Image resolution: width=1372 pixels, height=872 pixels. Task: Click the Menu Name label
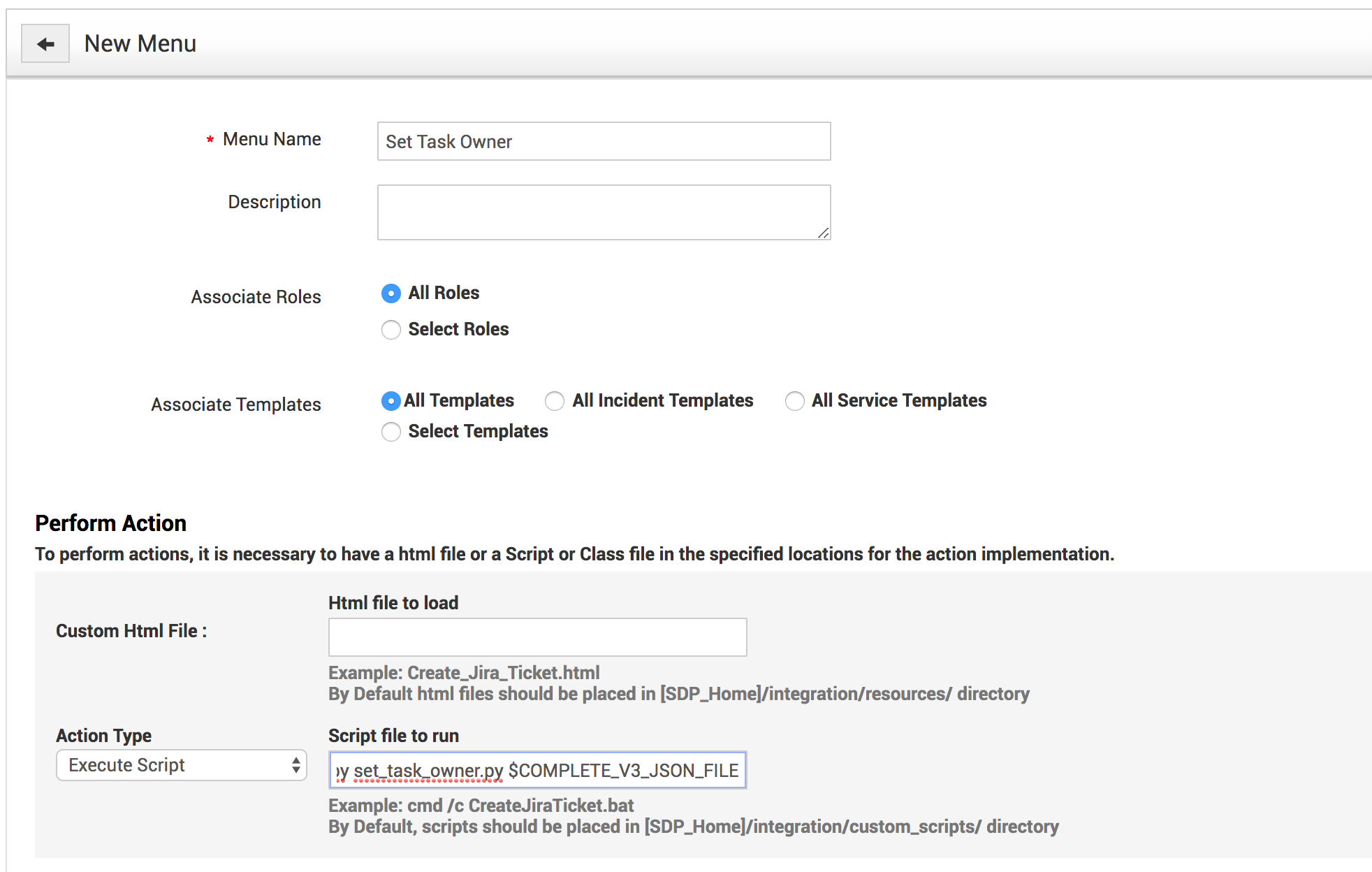[272, 140]
